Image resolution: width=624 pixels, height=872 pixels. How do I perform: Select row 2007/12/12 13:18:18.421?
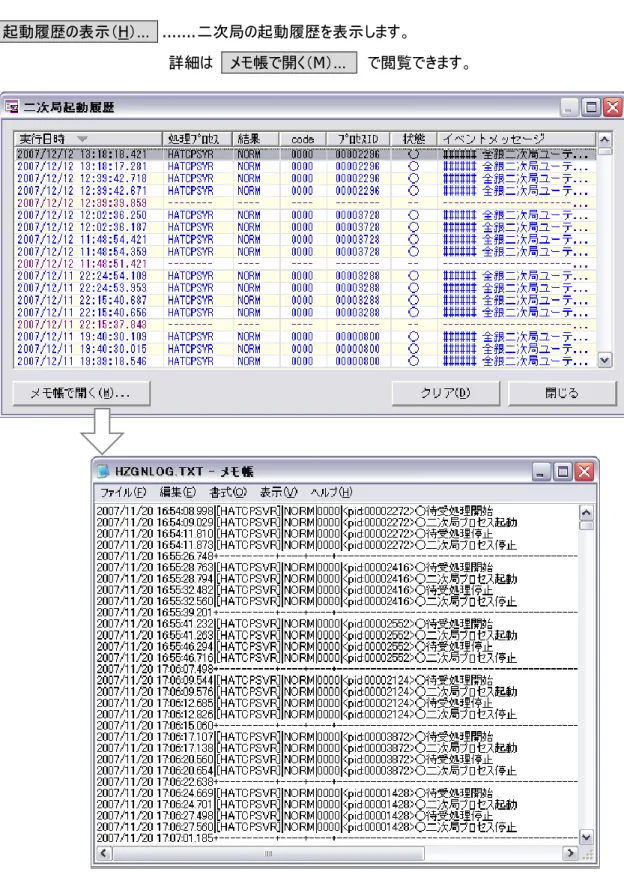tap(305, 154)
